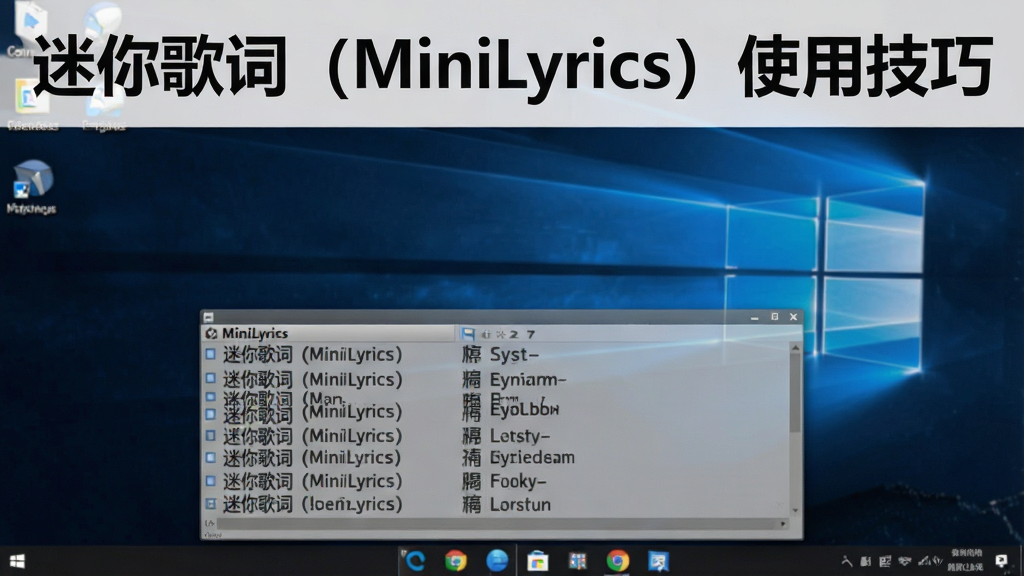Tick the checkbox in the Letsty- row

(x=210, y=436)
